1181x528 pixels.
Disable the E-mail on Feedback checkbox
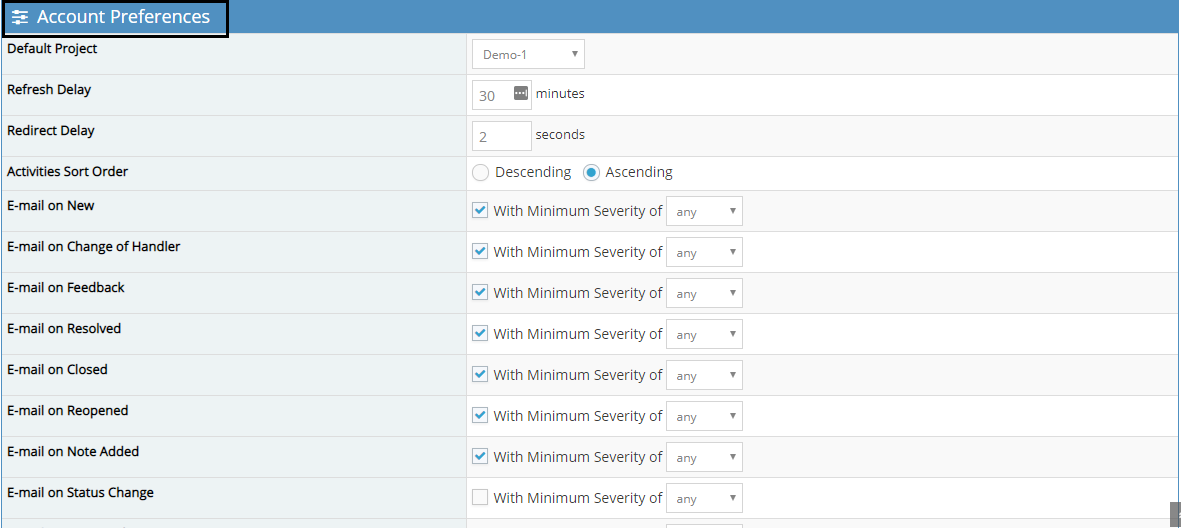pos(480,293)
